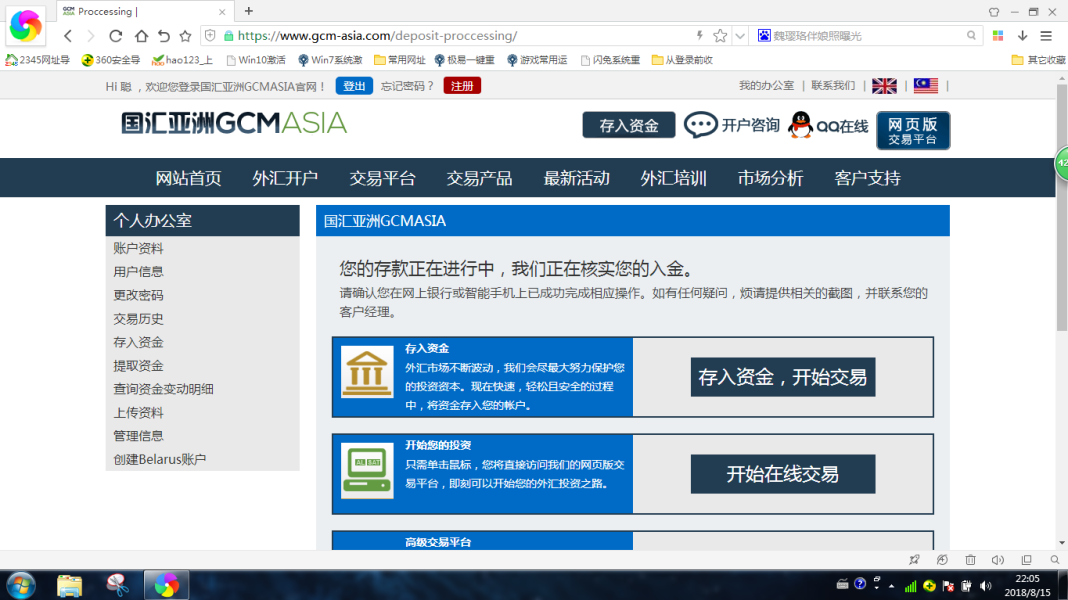The image size is (1068, 600).
Task: Open 提取资金 in sidebar
Action: point(138,366)
